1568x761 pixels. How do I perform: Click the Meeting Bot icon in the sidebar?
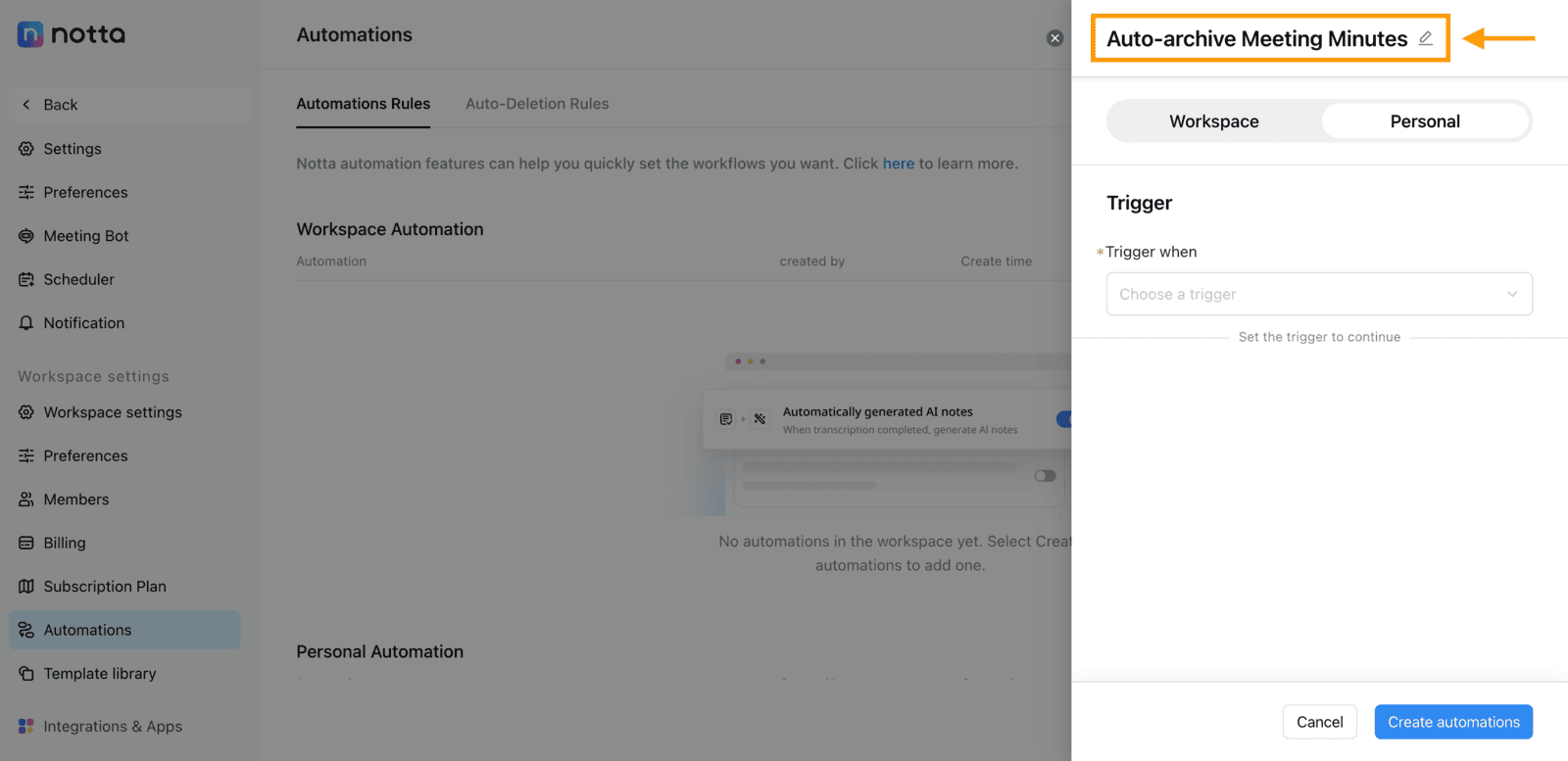[x=26, y=236]
